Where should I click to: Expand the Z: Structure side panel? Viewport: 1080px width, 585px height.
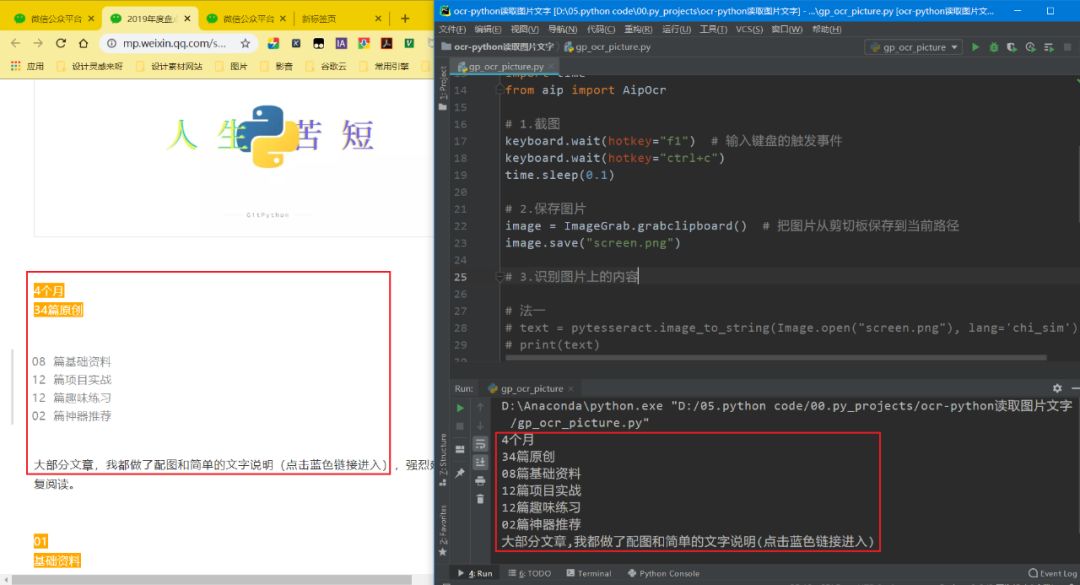point(444,450)
